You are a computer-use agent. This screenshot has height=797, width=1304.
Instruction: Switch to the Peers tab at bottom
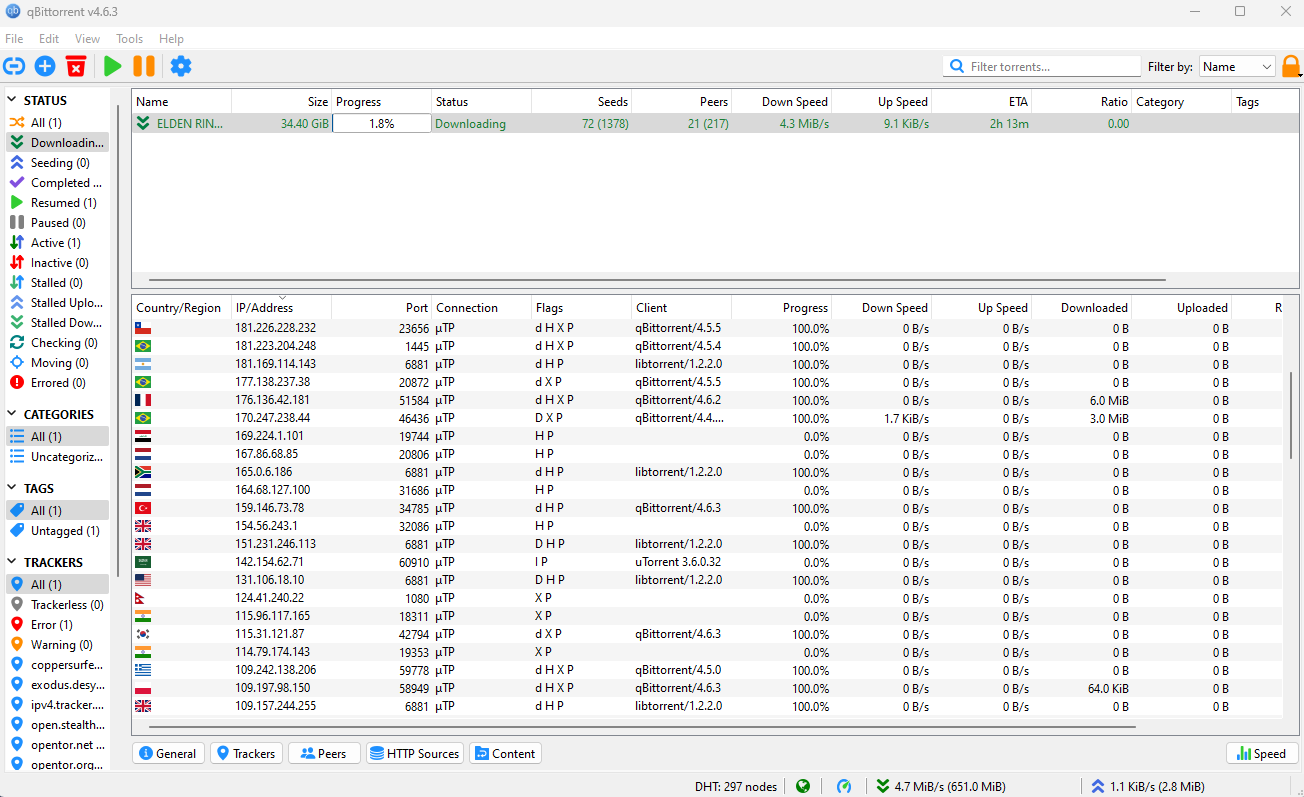(x=324, y=754)
